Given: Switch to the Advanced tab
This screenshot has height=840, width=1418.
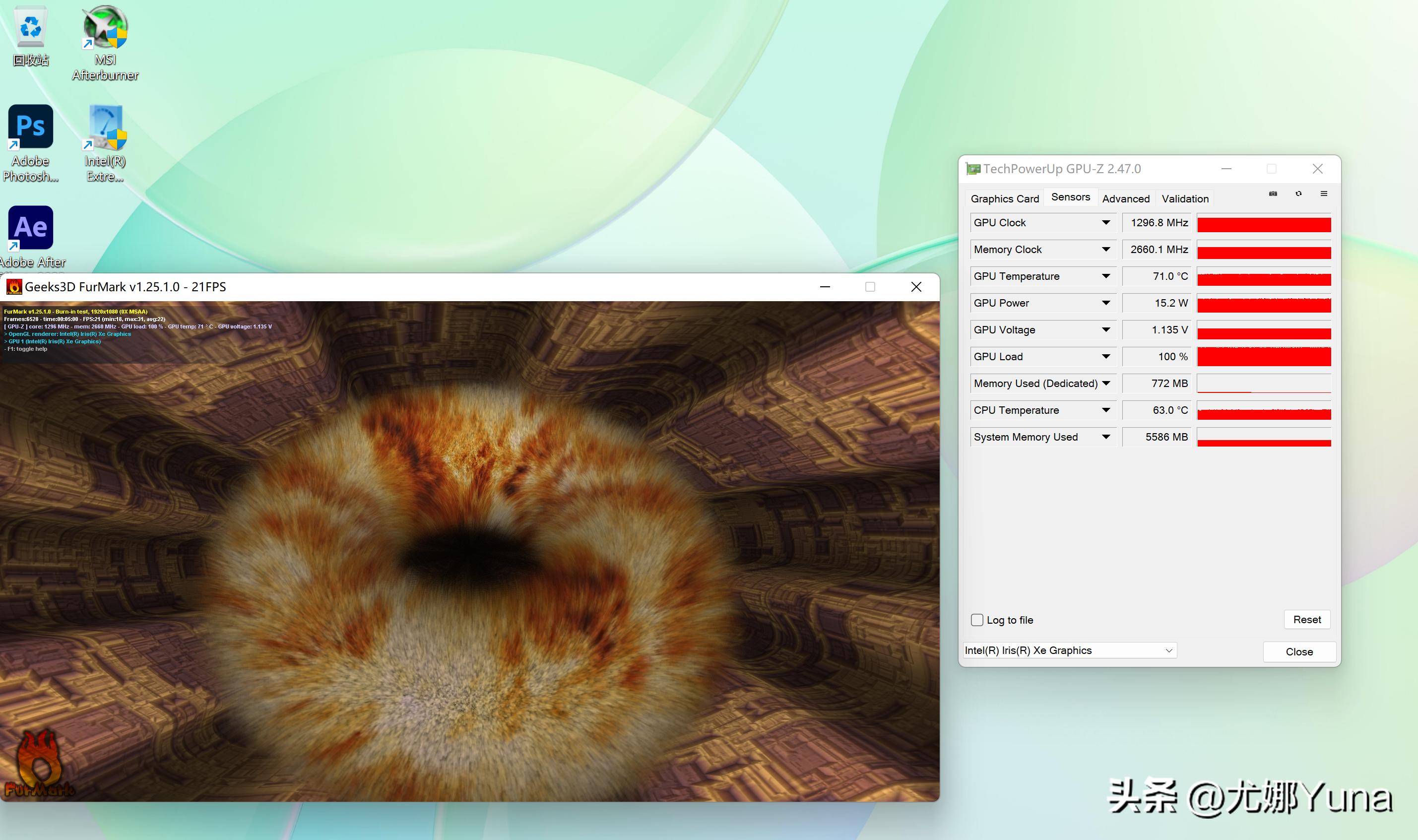Looking at the screenshot, I should (x=1125, y=198).
